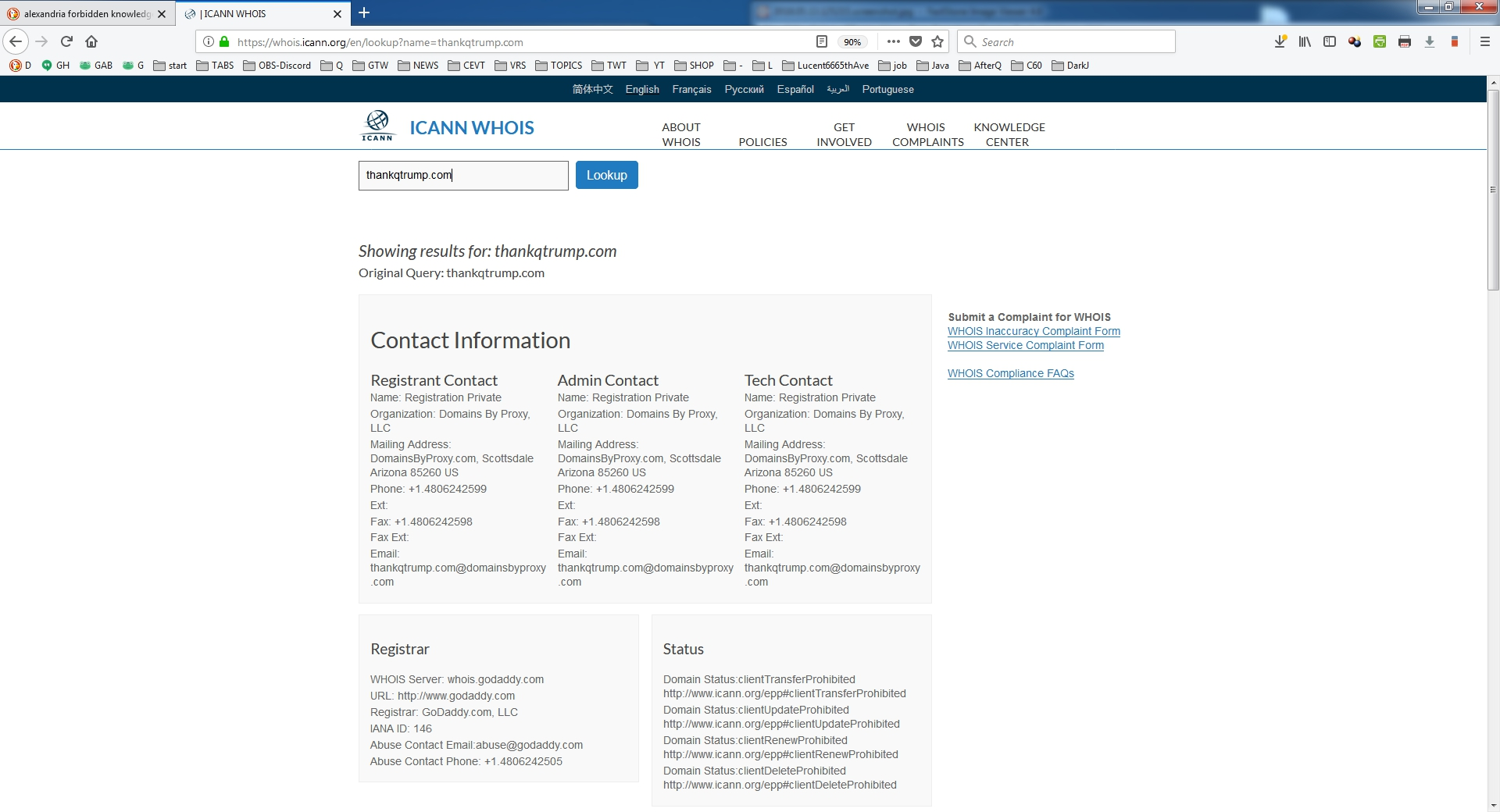The height and width of the screenshot is (812, 1500).
Task: Reload the current page
Action: tap(66, 41)
